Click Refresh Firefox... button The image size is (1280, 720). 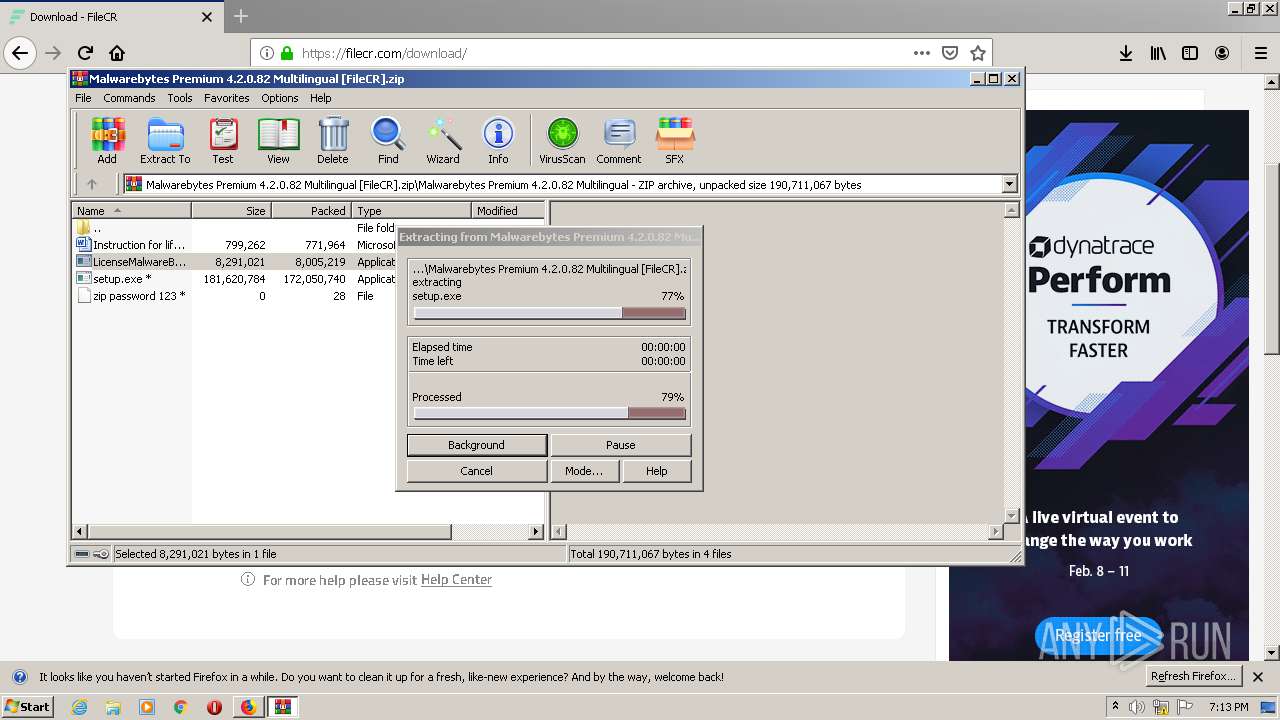click(x=1194, y=676)
